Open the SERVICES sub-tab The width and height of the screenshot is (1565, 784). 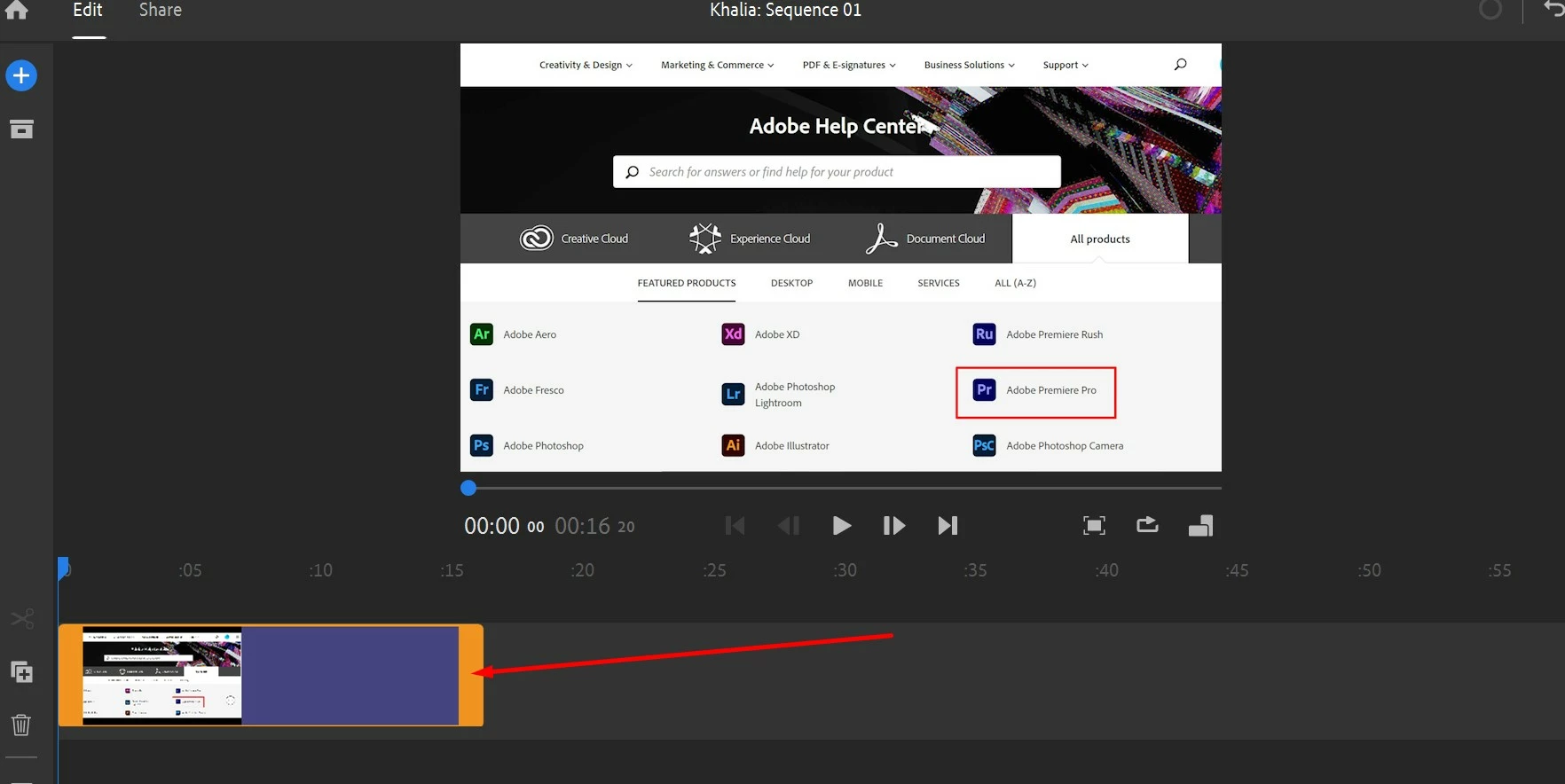[x=939, y=283]
